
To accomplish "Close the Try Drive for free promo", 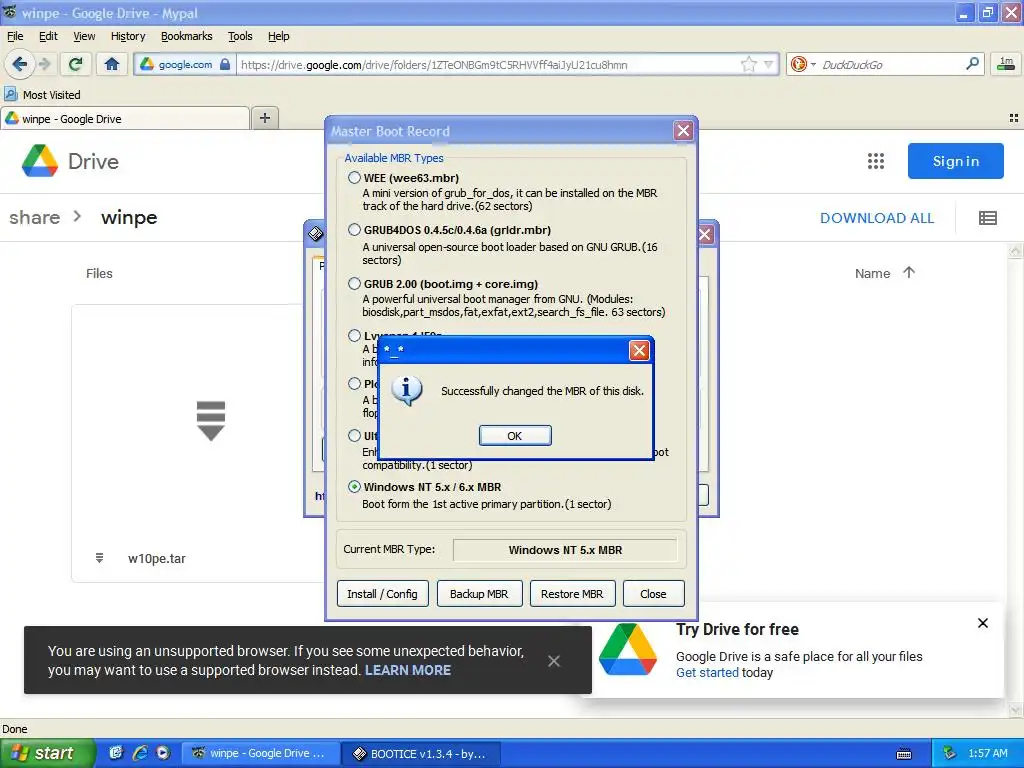I will [x=982, y=623].
